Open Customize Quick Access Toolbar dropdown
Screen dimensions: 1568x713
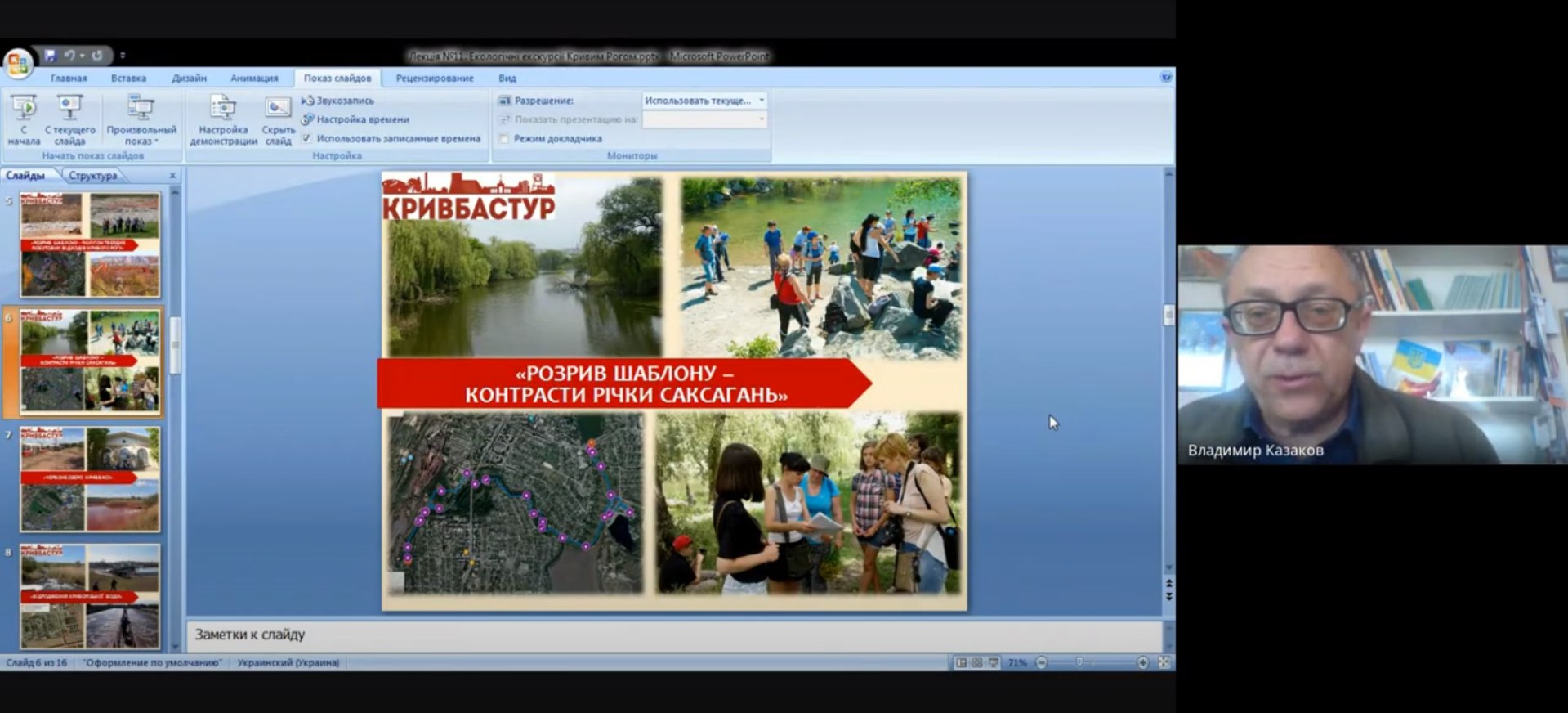(123, 56)
